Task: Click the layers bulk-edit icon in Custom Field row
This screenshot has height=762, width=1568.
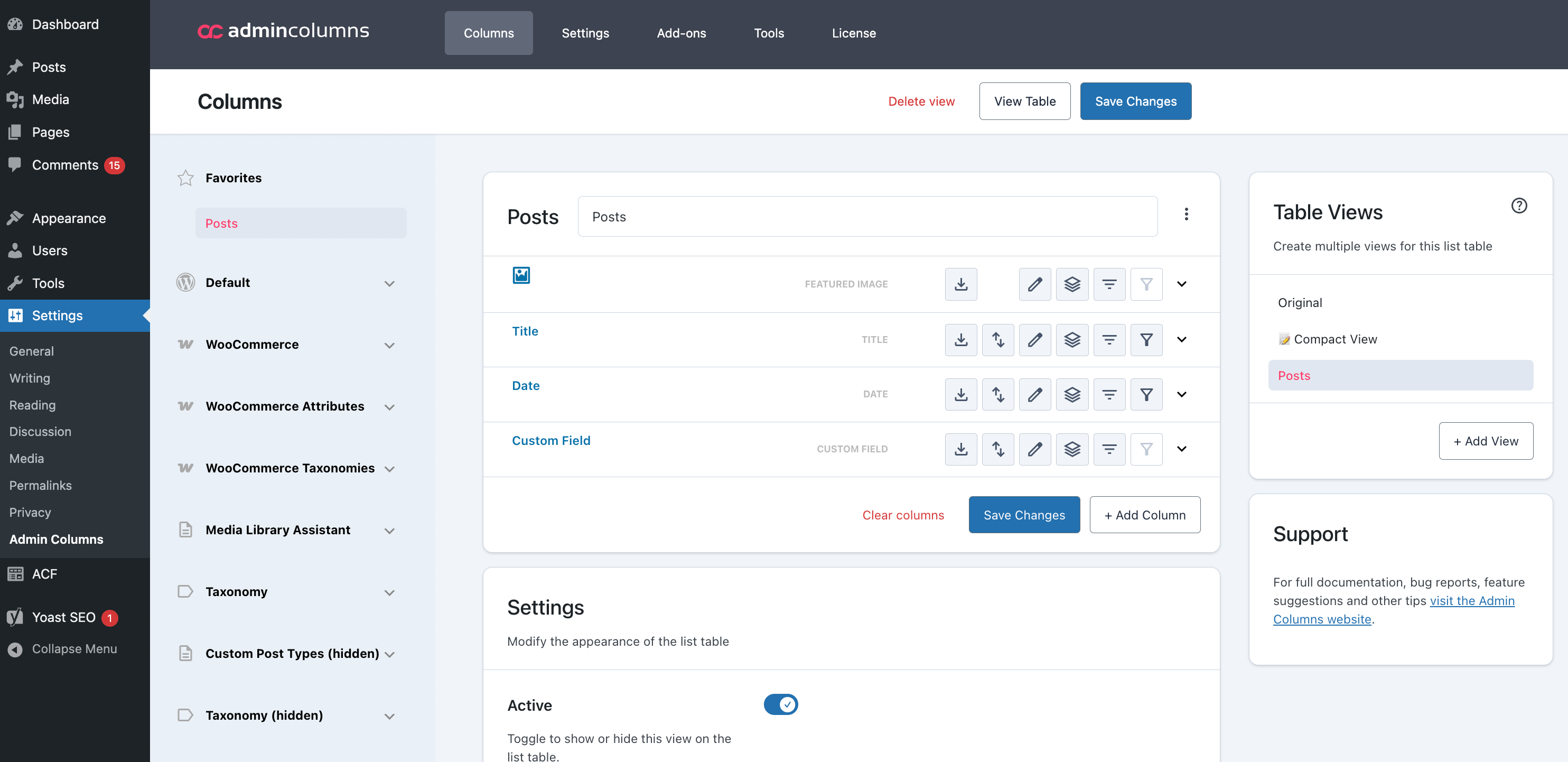Action: click(1072, 449)
